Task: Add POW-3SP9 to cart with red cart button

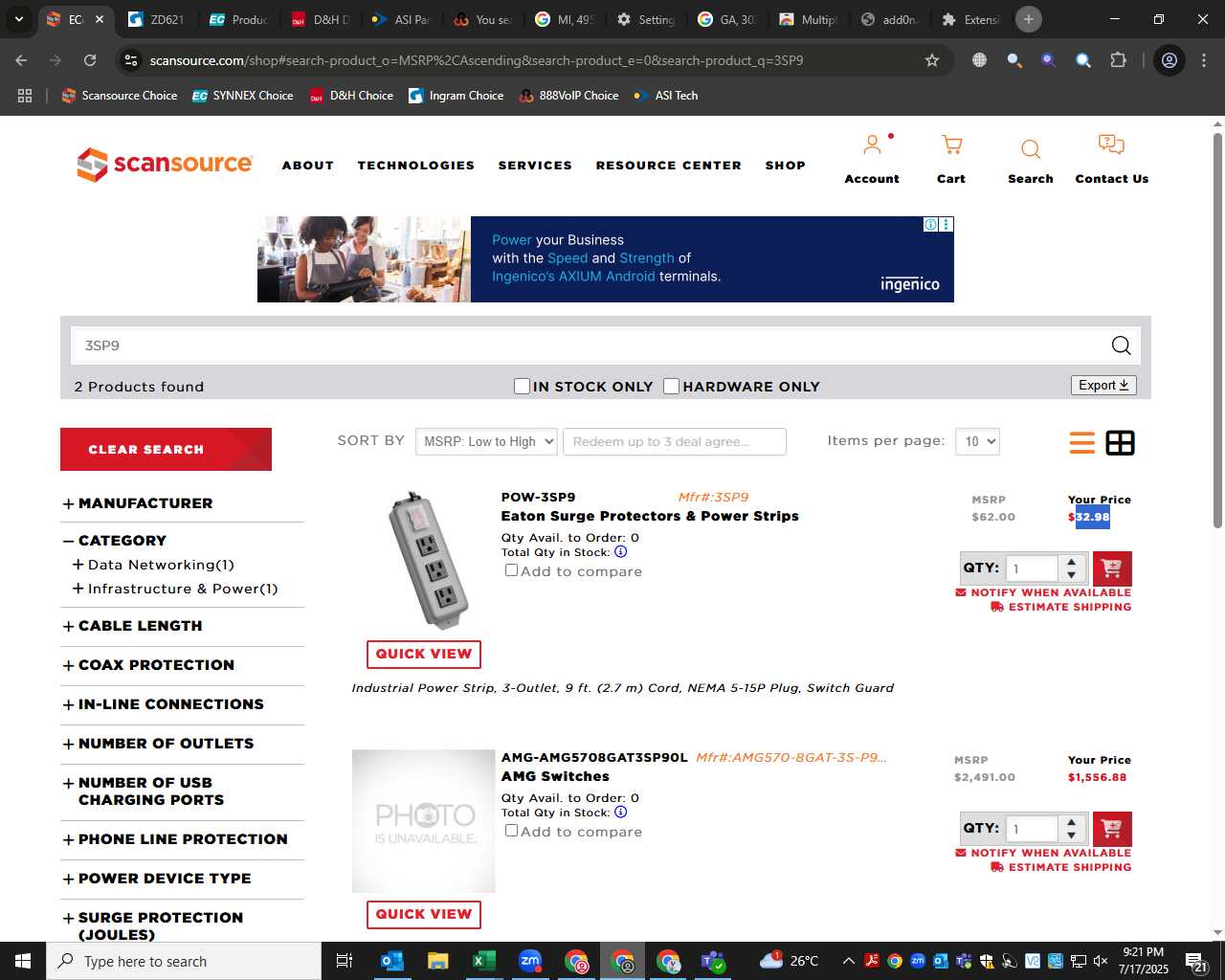Action: point(1112,568)
